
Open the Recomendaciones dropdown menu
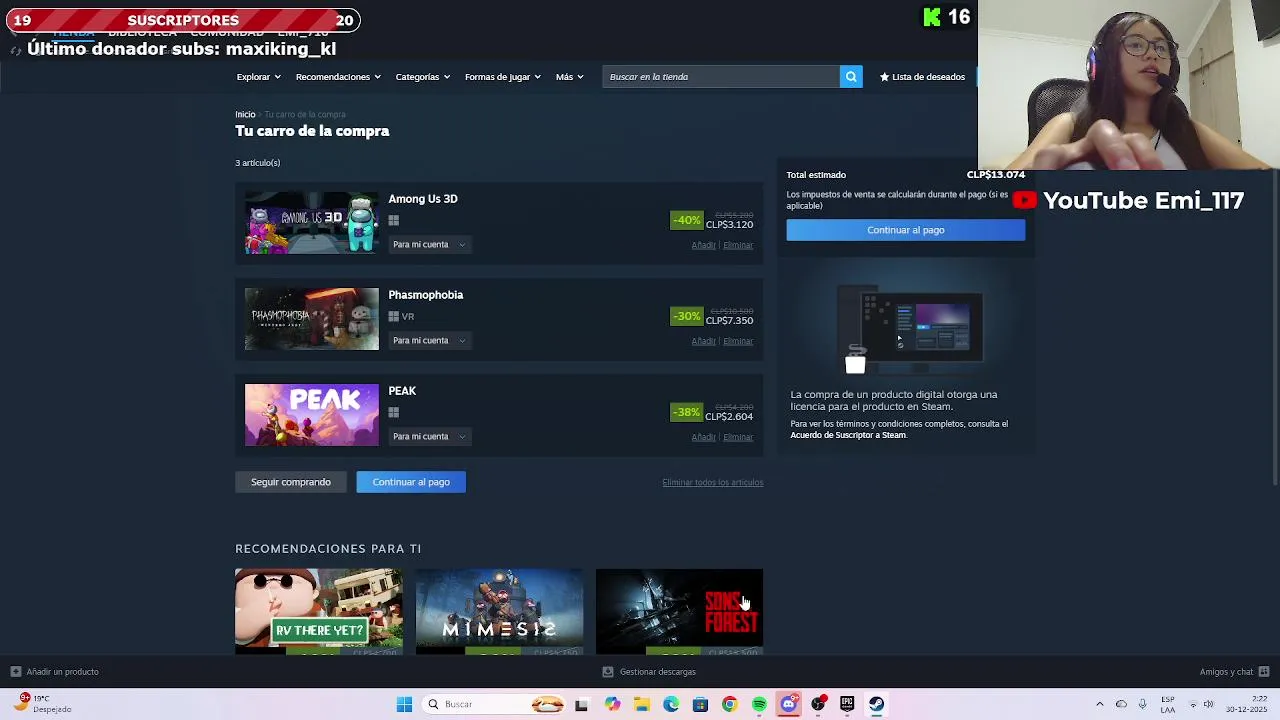coord(338,77)
